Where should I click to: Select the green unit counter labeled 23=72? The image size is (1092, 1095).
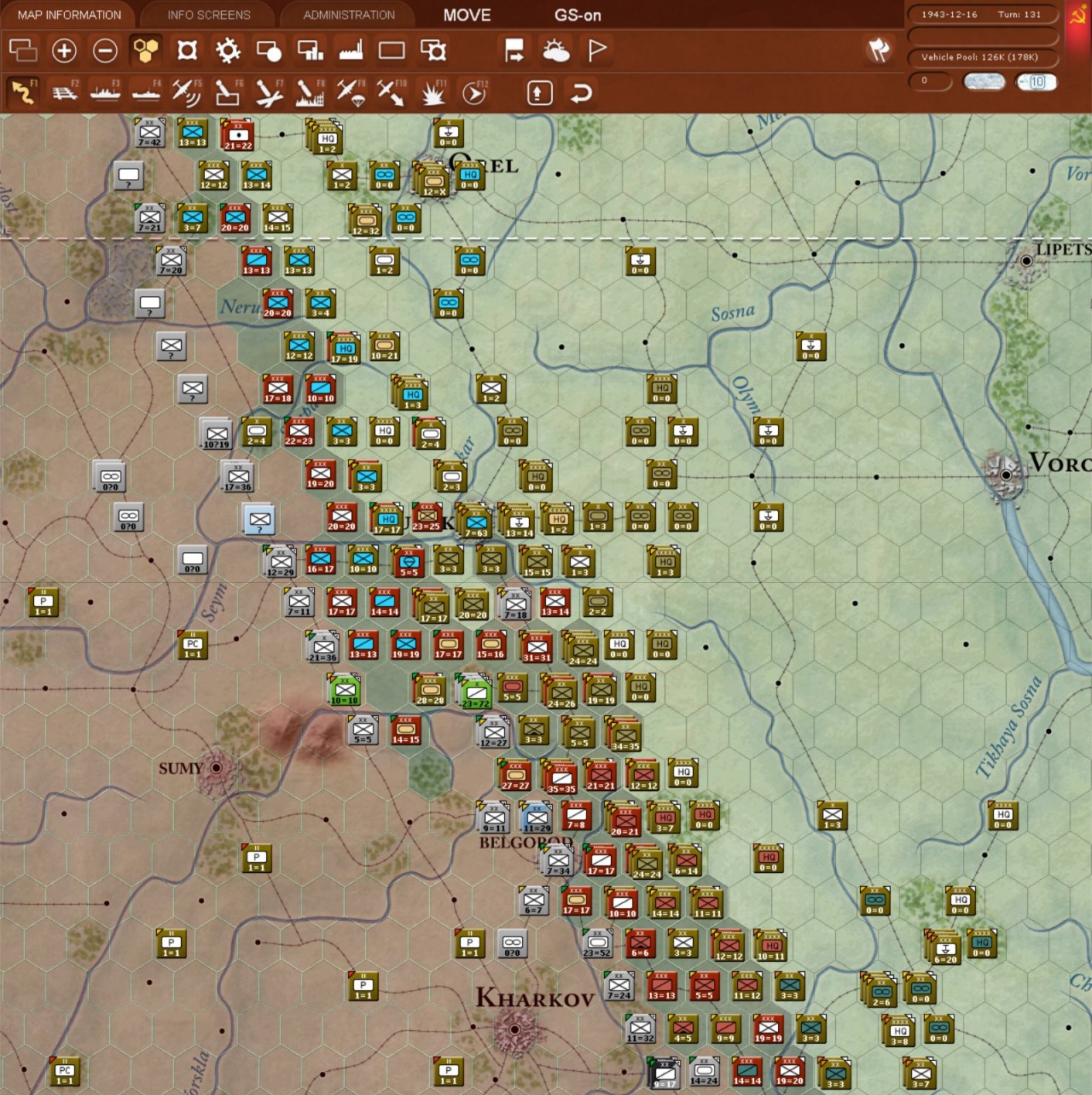(x=474, y=691)
